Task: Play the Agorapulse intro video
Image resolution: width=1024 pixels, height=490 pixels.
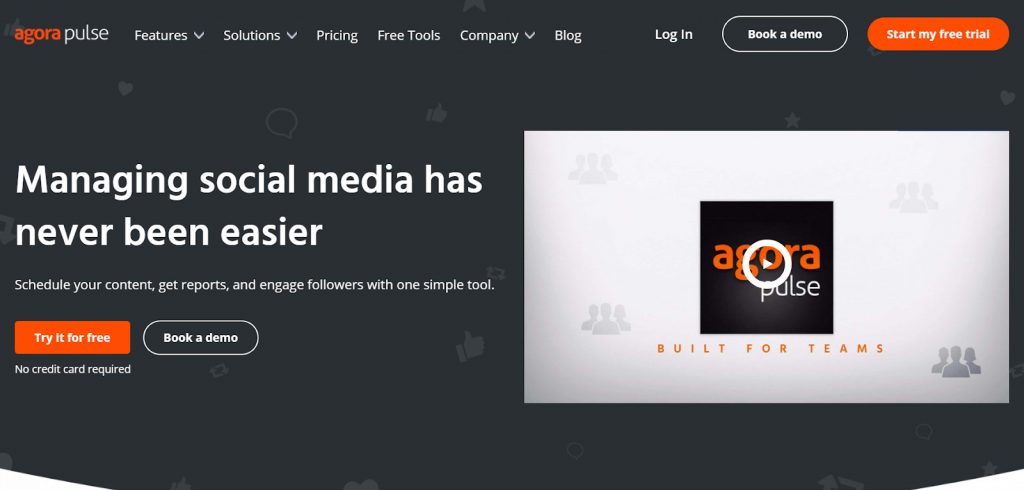Action: coord(766,264)
